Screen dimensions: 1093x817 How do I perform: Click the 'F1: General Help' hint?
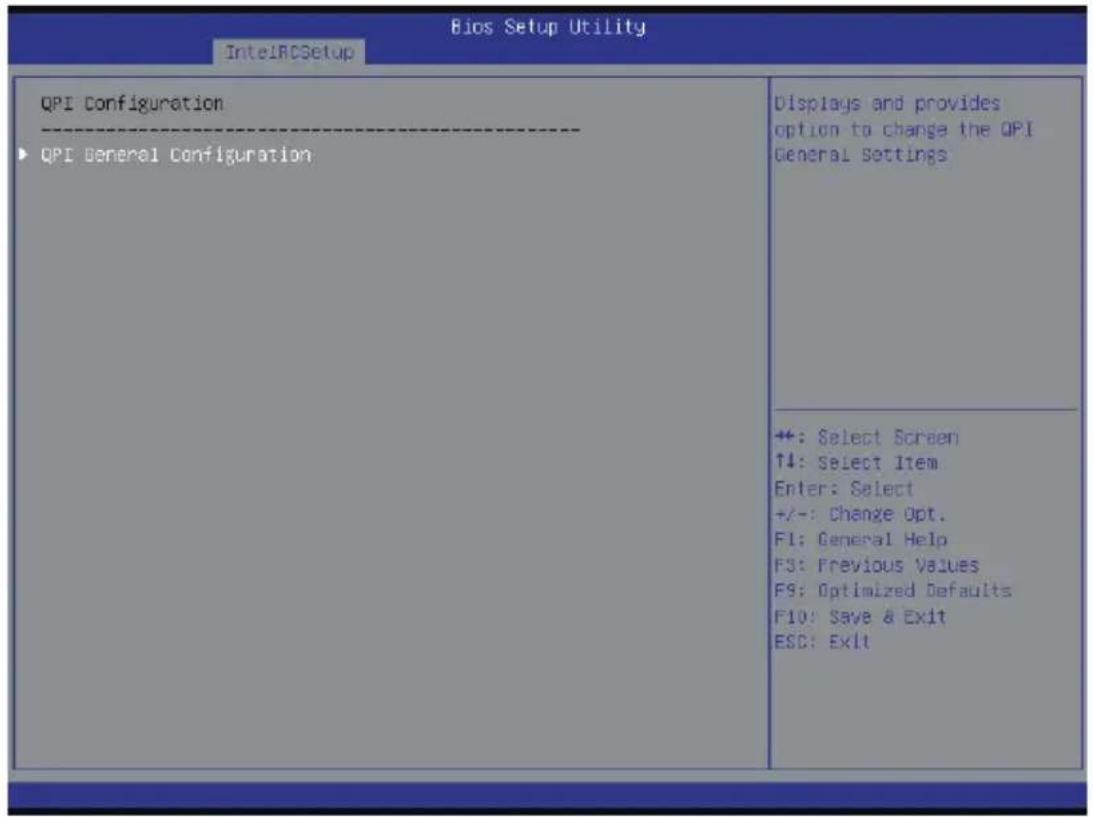click(861, 539)
